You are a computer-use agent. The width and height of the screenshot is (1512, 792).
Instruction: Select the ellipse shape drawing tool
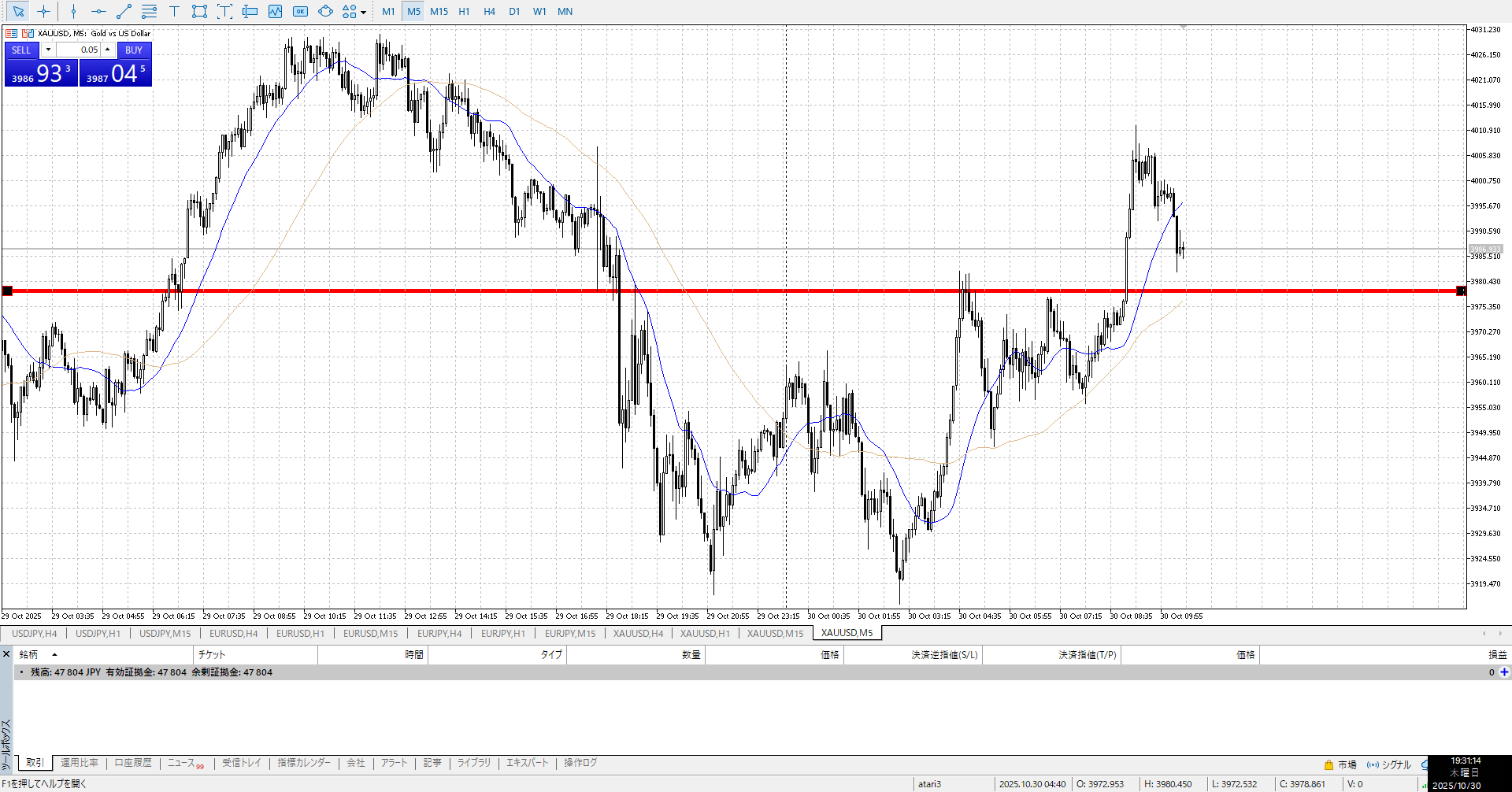tap(325, 11)
